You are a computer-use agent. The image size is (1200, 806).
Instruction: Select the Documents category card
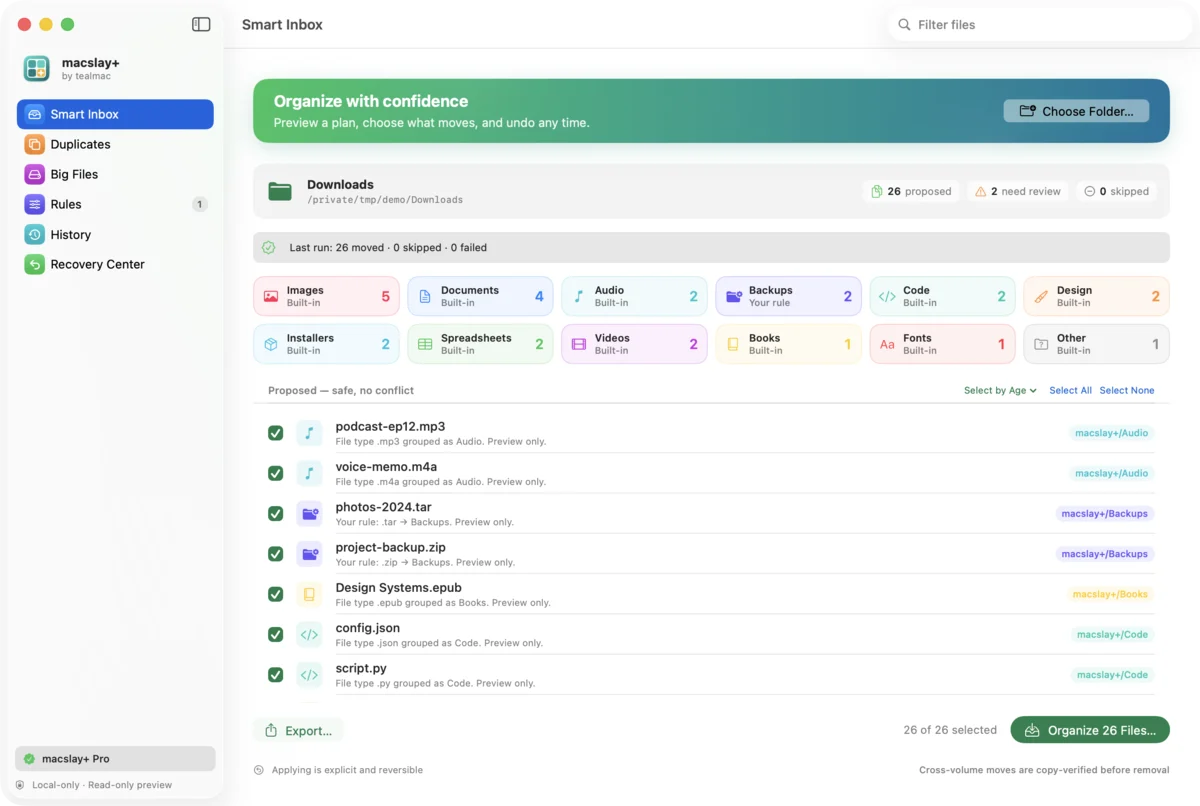click(x=480, y=296)
